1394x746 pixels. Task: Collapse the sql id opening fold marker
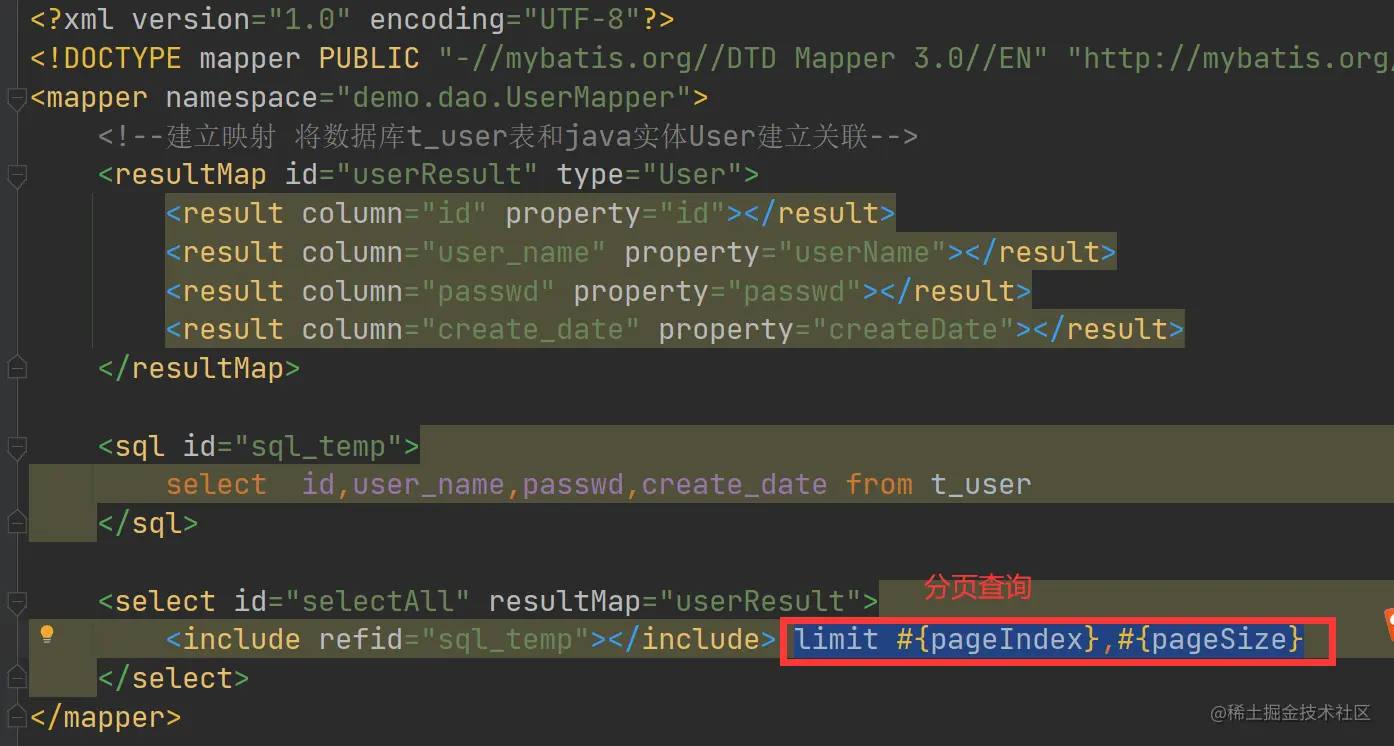[15, 447]
